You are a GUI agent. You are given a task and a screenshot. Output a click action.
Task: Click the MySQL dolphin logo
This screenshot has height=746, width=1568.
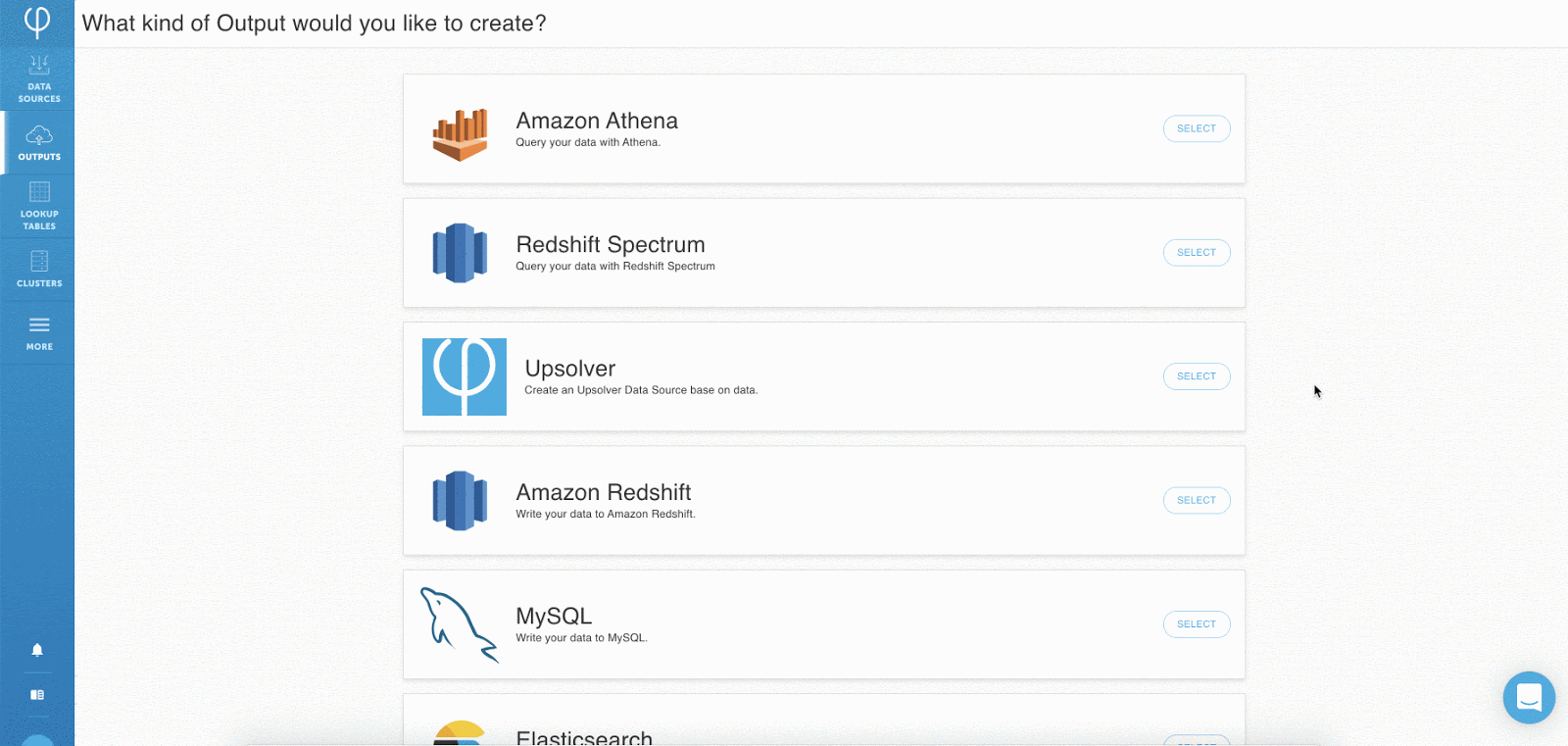[459, 625]
